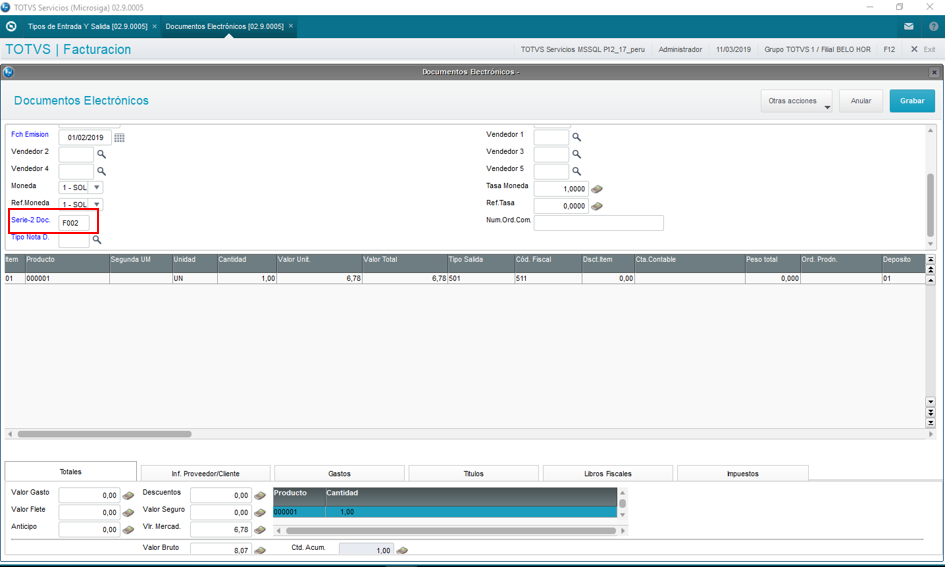Image resolution: width=945 pixels, height=567 pixels.
Task: Open lookup for Vendedor 1
Action: coord(576,137)
